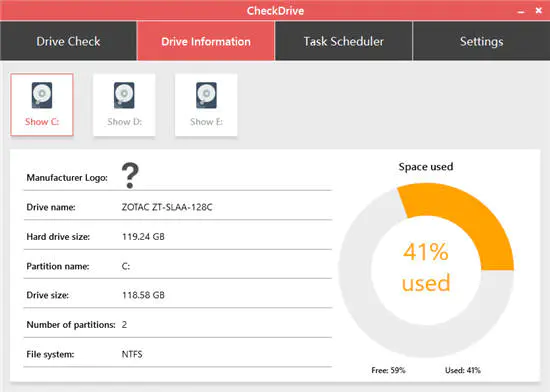Click the Drive size: label
The height and width of the screenshot is (392, 550).
(48, 295)
